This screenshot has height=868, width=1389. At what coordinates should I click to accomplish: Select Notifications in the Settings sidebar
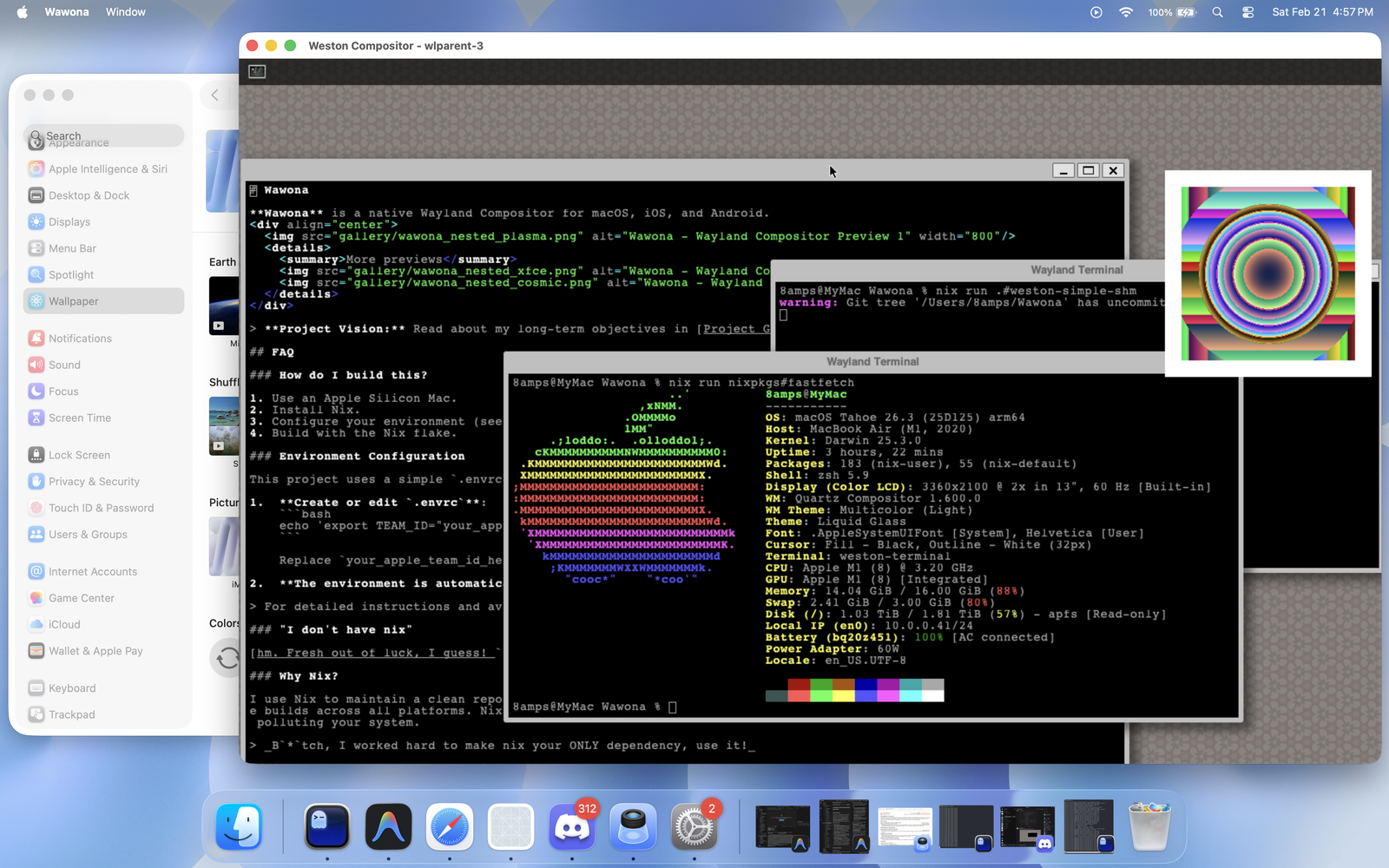(80, 339)
